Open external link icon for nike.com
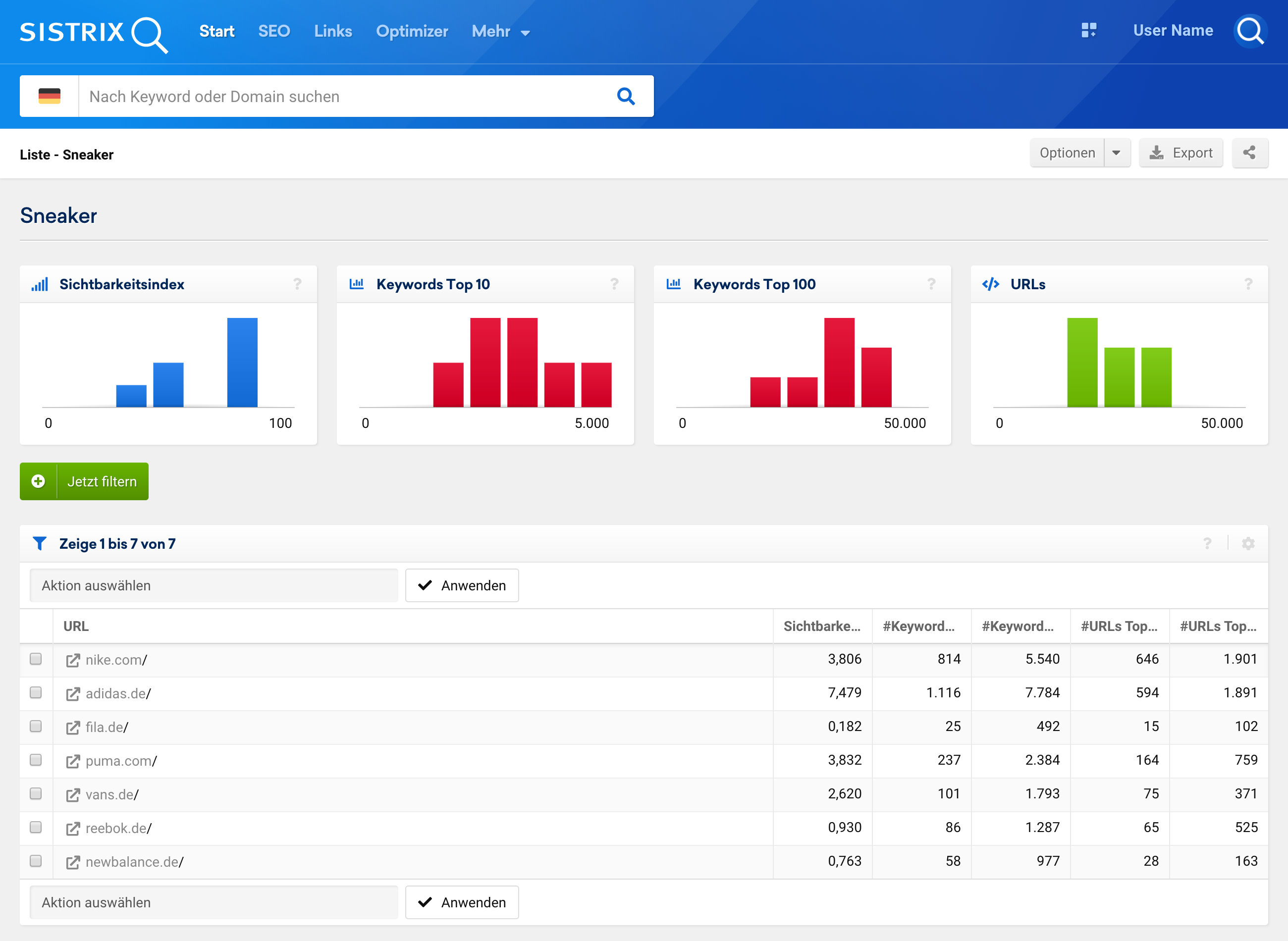 (x=73, y=660)
